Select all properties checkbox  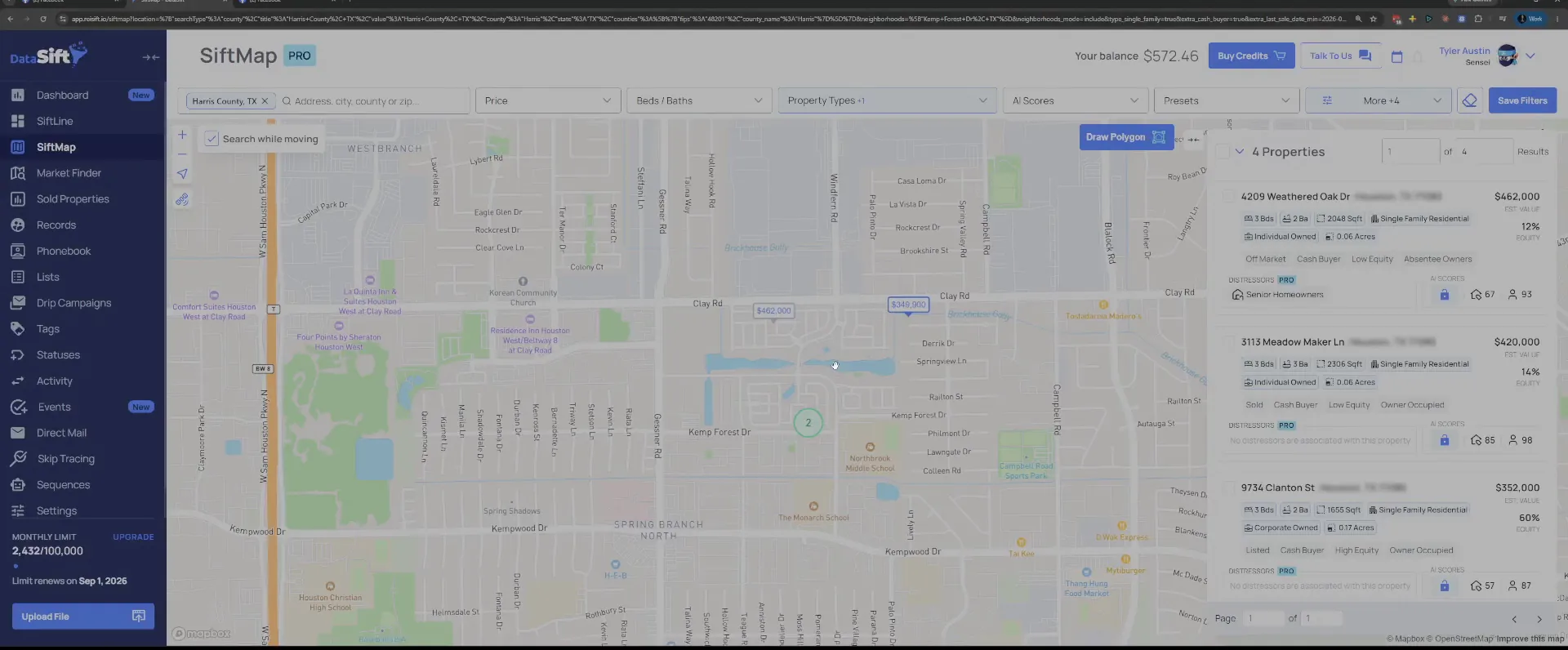[x=1223, y=152]
